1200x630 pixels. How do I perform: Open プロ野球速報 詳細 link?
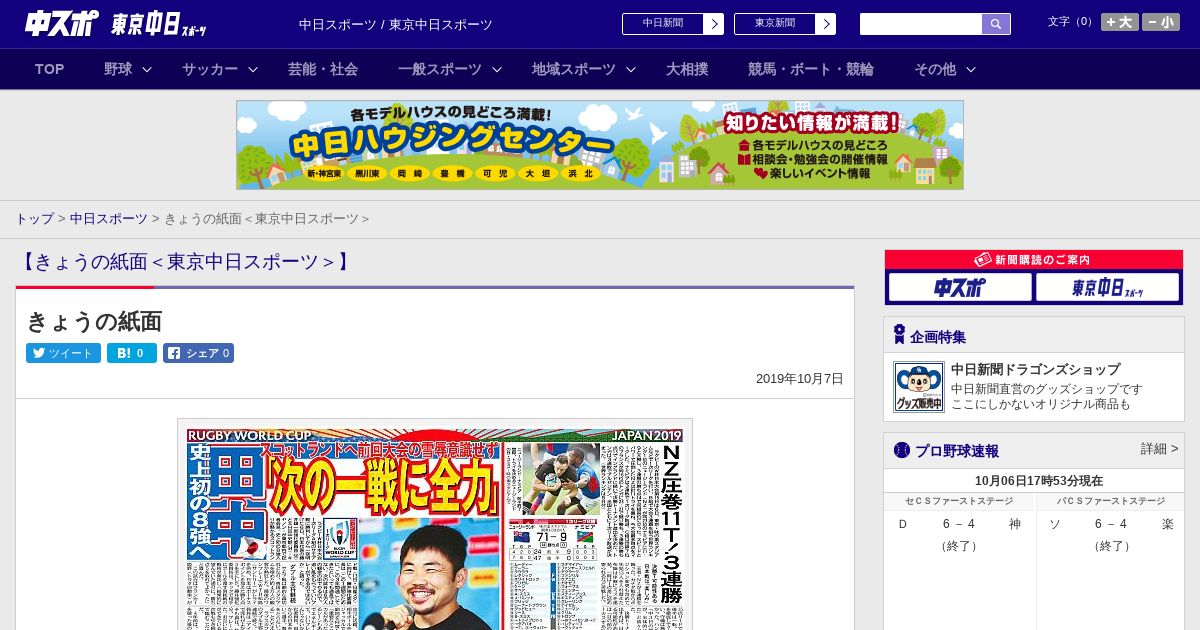coord(1159,449)
